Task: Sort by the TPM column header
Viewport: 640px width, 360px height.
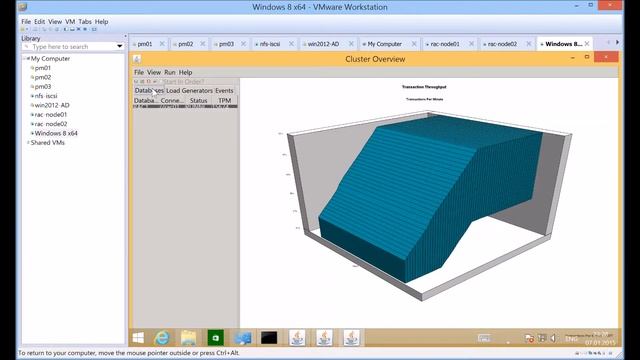Action: [x=224, y=100]
